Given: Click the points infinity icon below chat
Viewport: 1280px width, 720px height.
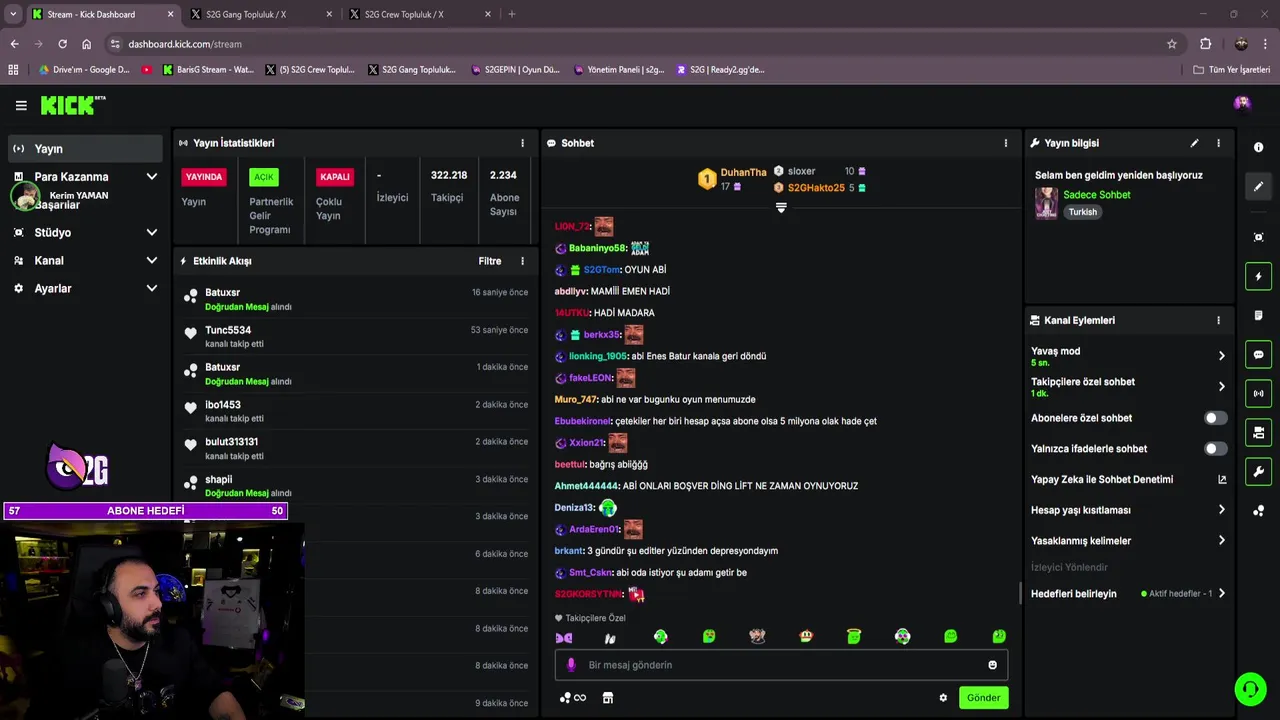Looking at the screenshot, I should point(573,698).
